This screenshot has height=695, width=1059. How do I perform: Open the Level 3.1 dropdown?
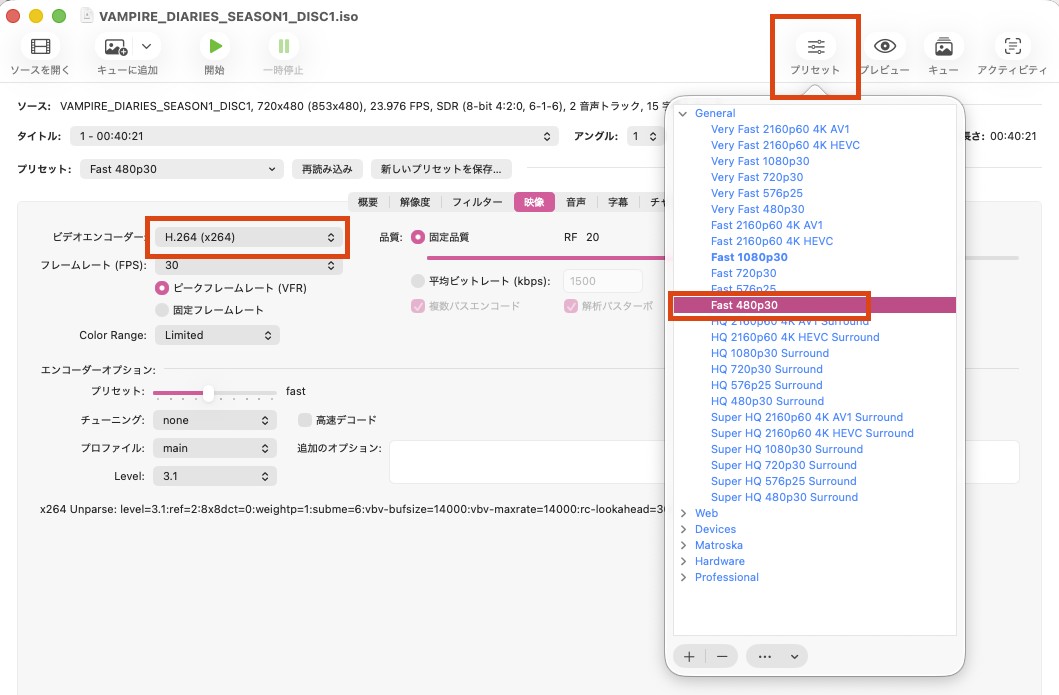215,476
